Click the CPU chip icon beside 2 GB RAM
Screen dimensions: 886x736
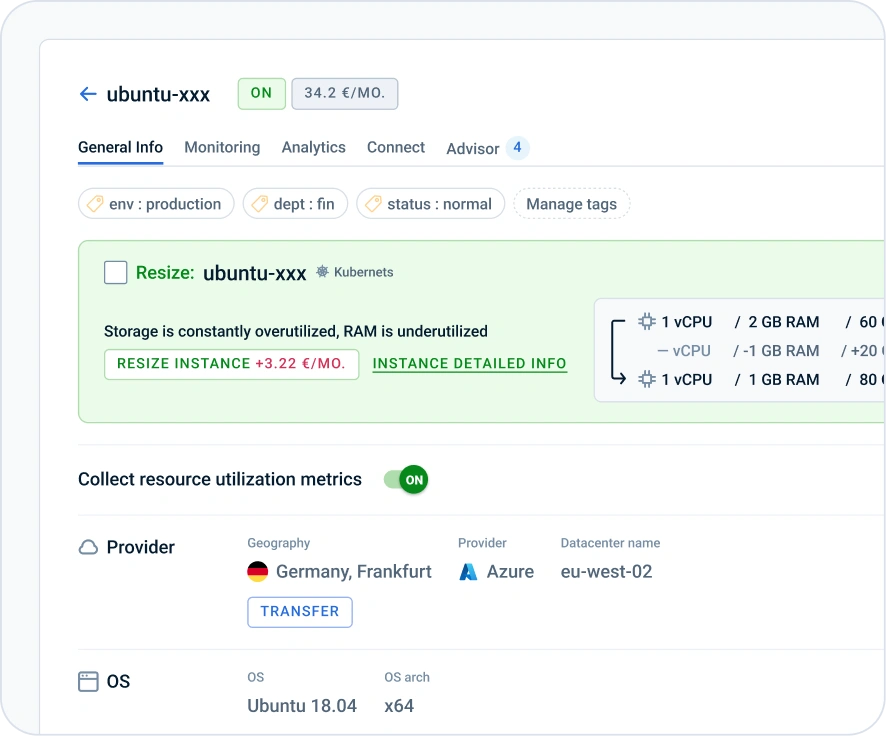tap(647, 321)
